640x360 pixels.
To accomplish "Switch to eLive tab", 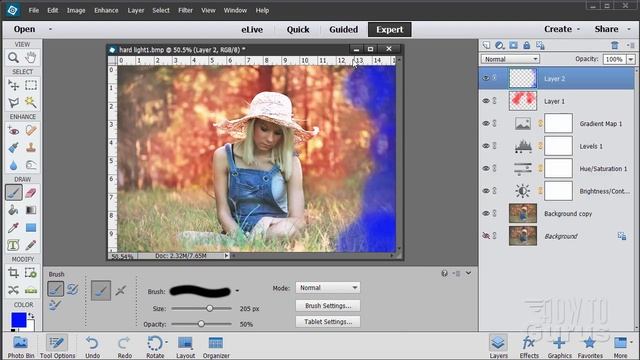I will click(x=252, y=29).
